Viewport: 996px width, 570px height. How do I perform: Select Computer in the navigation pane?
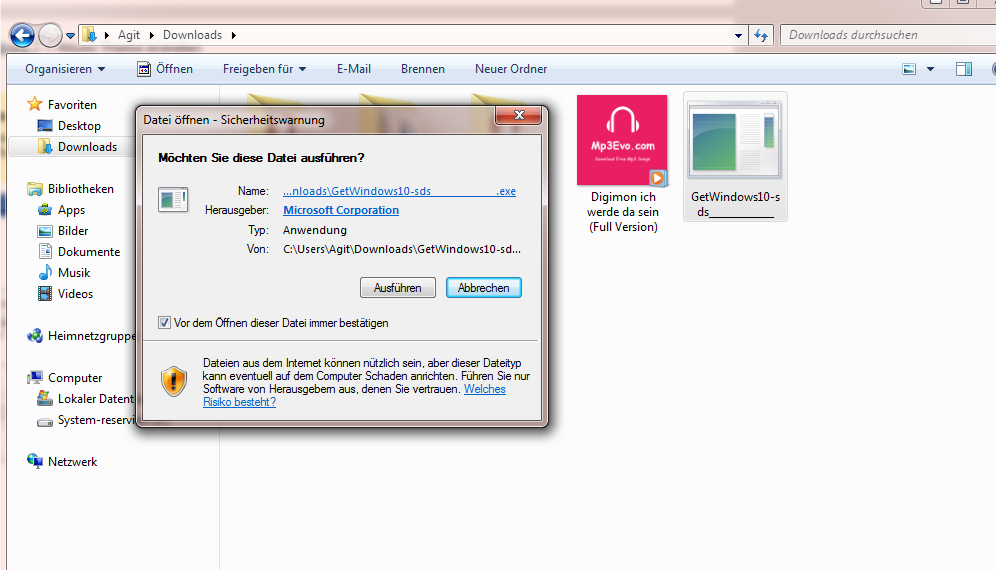[75, 377]
